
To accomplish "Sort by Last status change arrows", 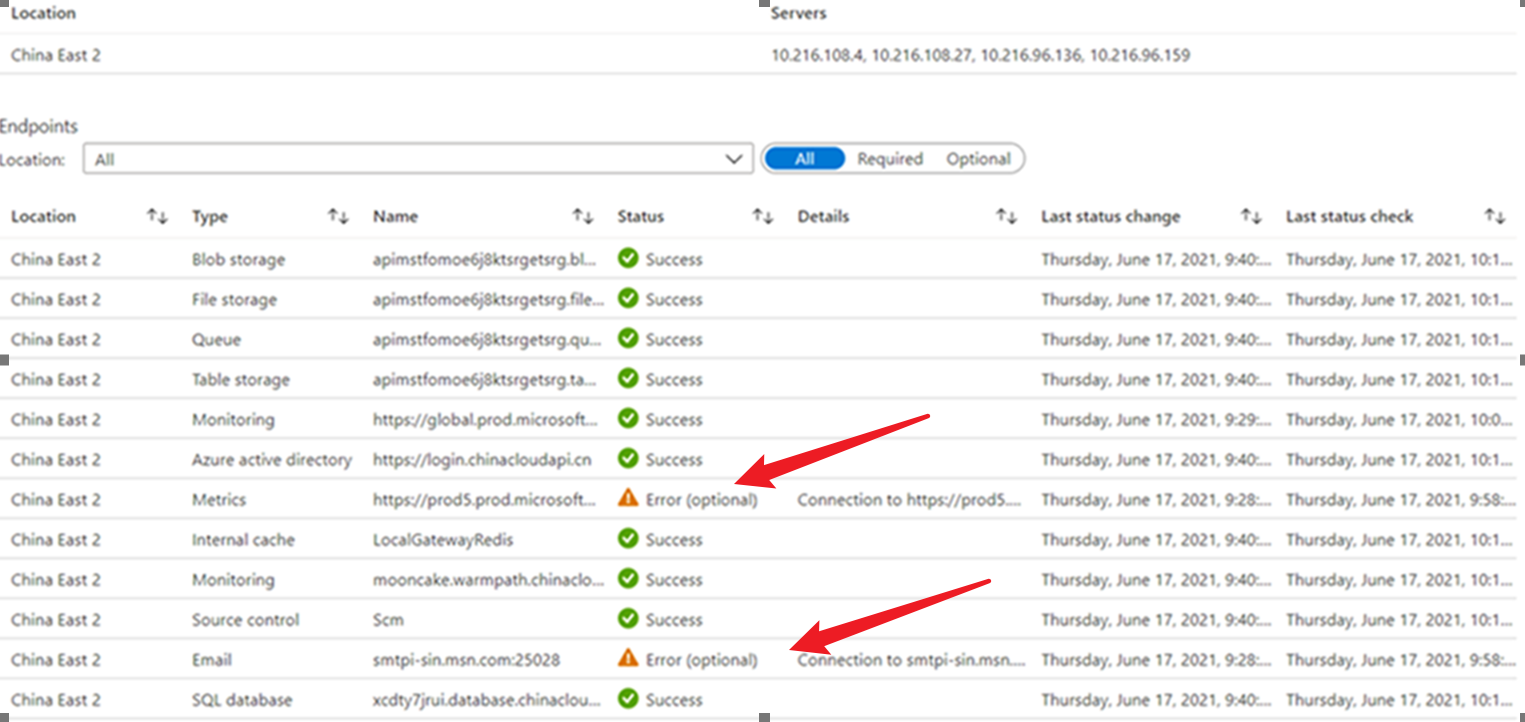I will point(1250,216).
